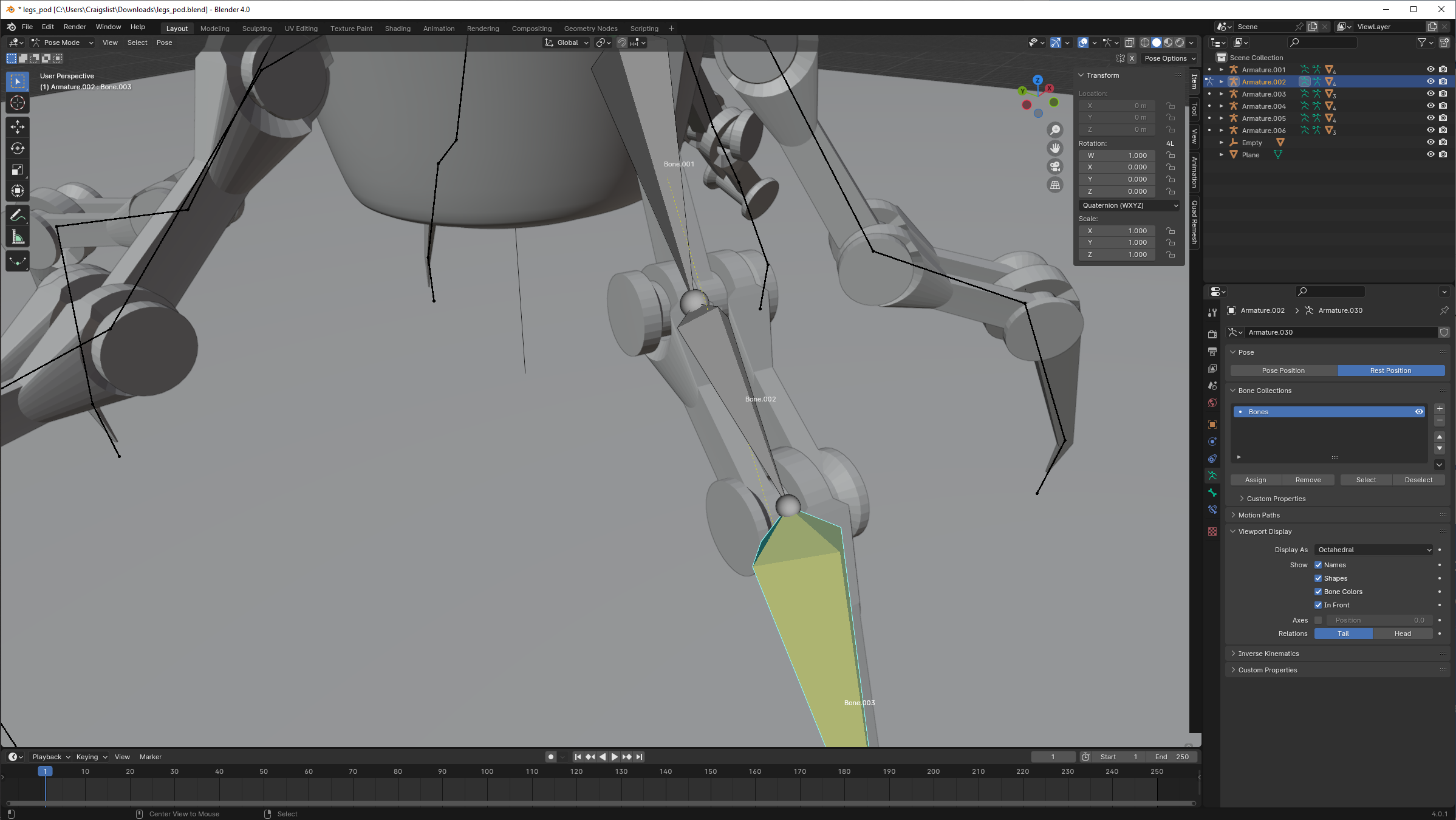Uncheck the Bone Colors option
This screenshot has width=1456, height=820.
pyautogui.click(x=1318, y=592)
